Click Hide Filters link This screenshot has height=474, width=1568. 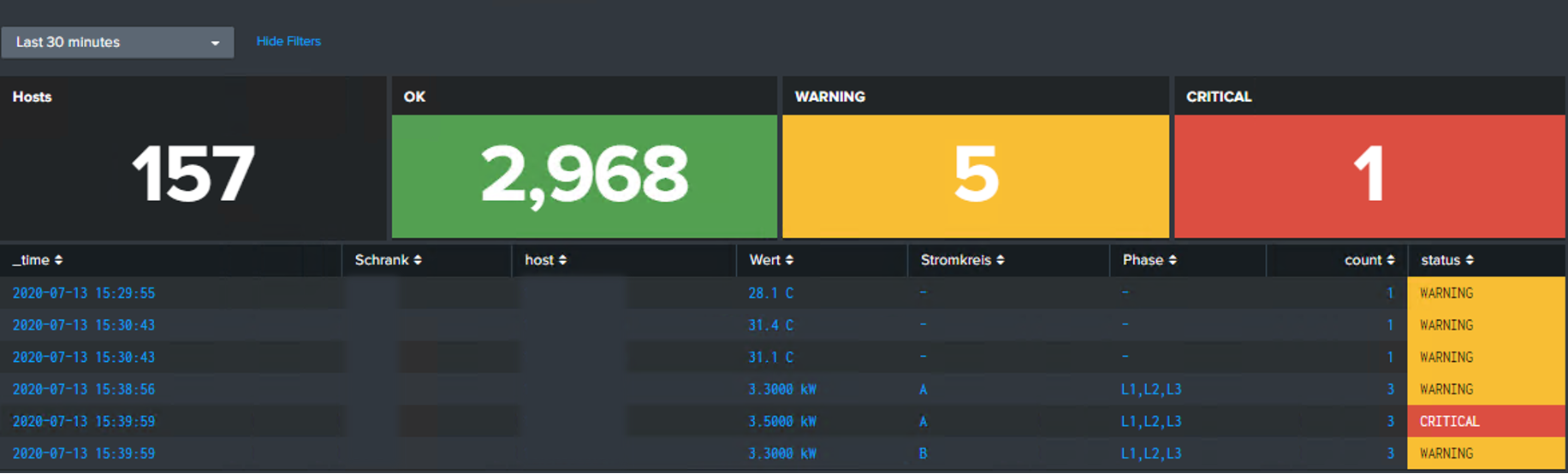pos(288,41)
